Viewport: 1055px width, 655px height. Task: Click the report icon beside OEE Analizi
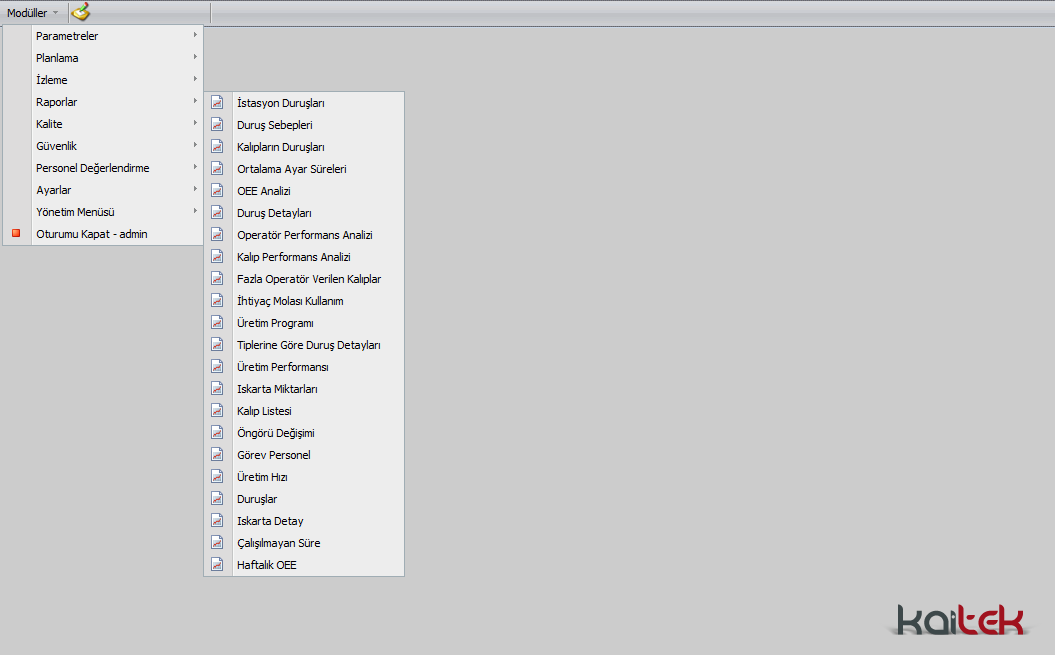(x=217, y=191)
